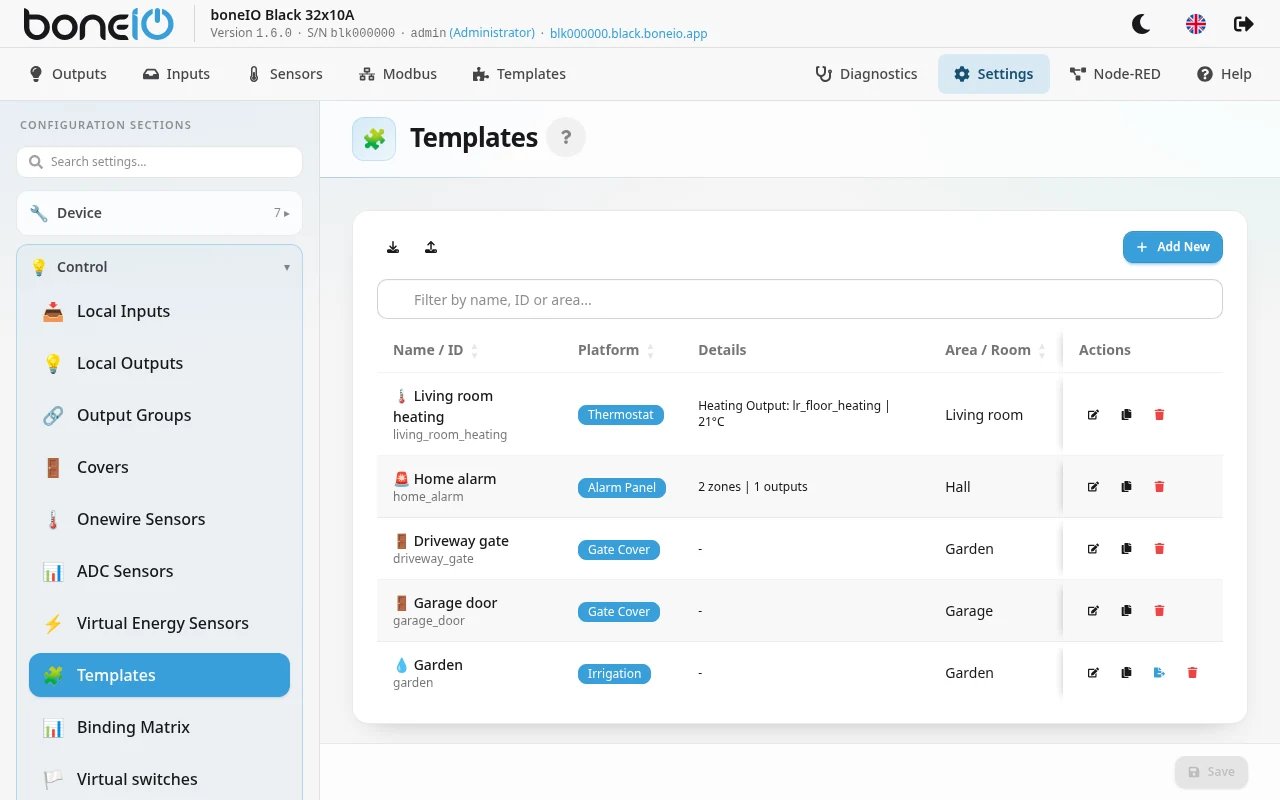Viewport: 1280px width, 800px height.
Task: Delete the Garden irrigation template
Action: (x=1192, y=673)
